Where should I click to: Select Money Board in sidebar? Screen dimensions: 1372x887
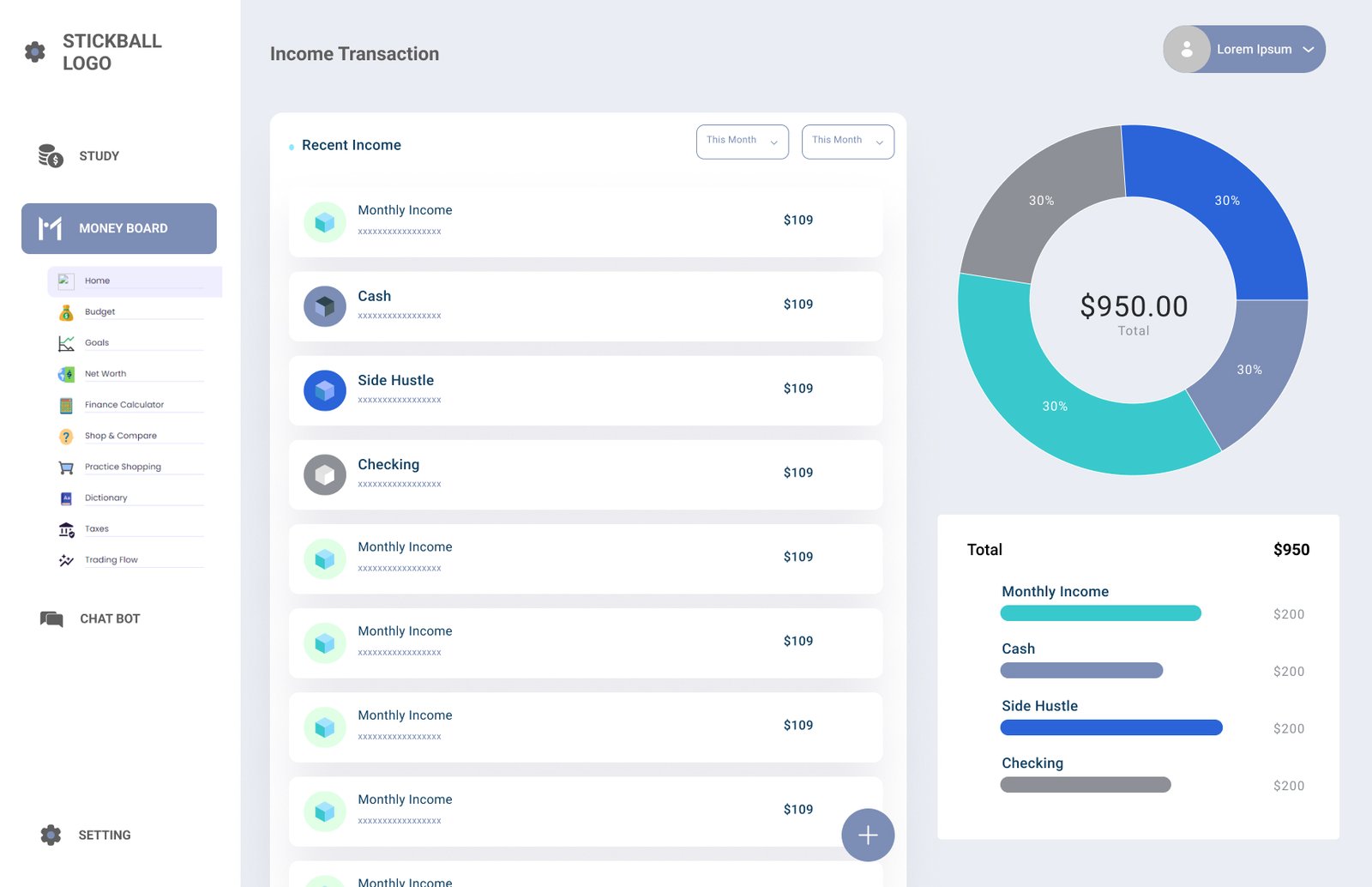point(119,228)
